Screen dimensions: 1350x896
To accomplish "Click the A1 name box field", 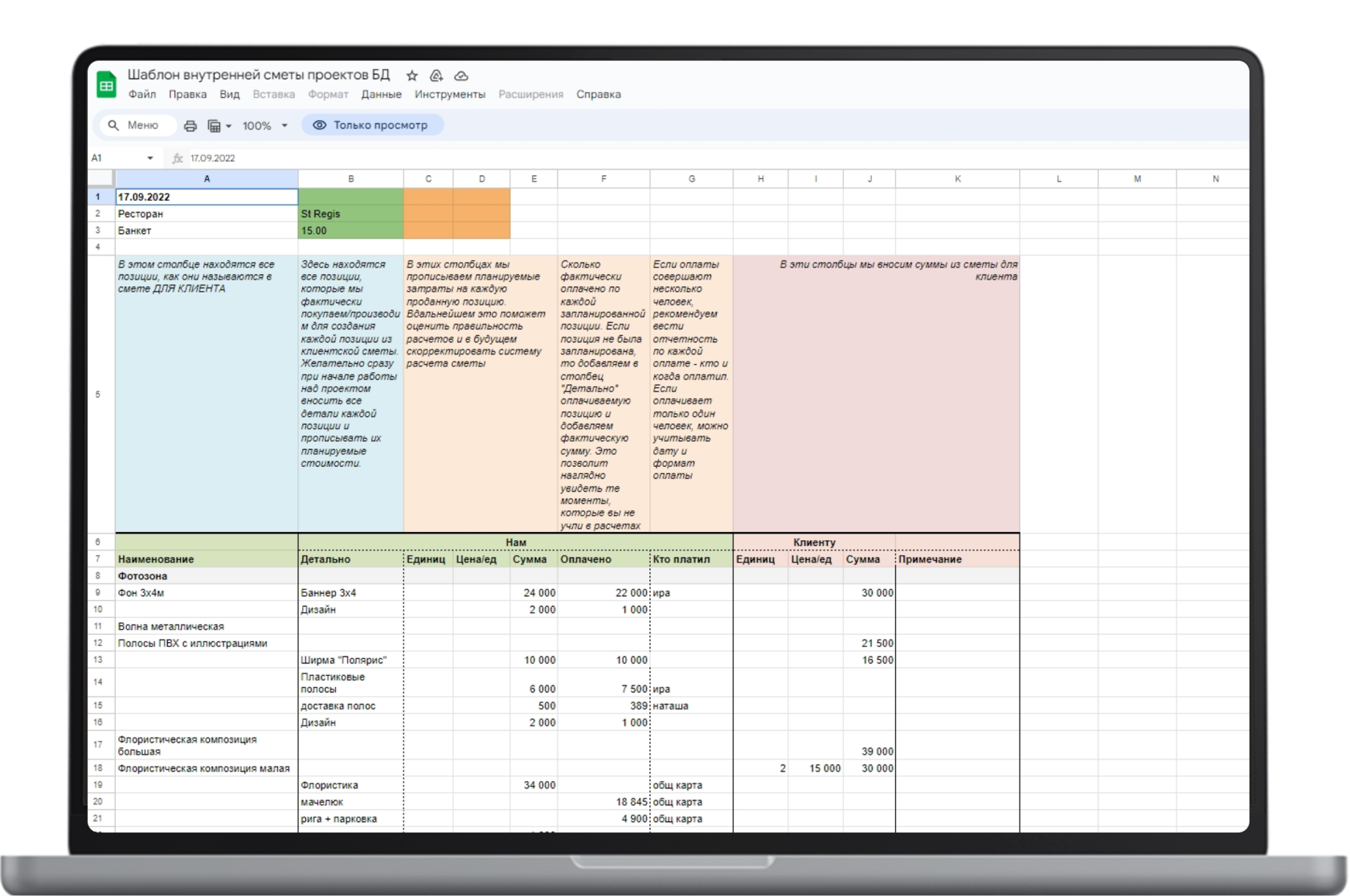I will (122, 158).
